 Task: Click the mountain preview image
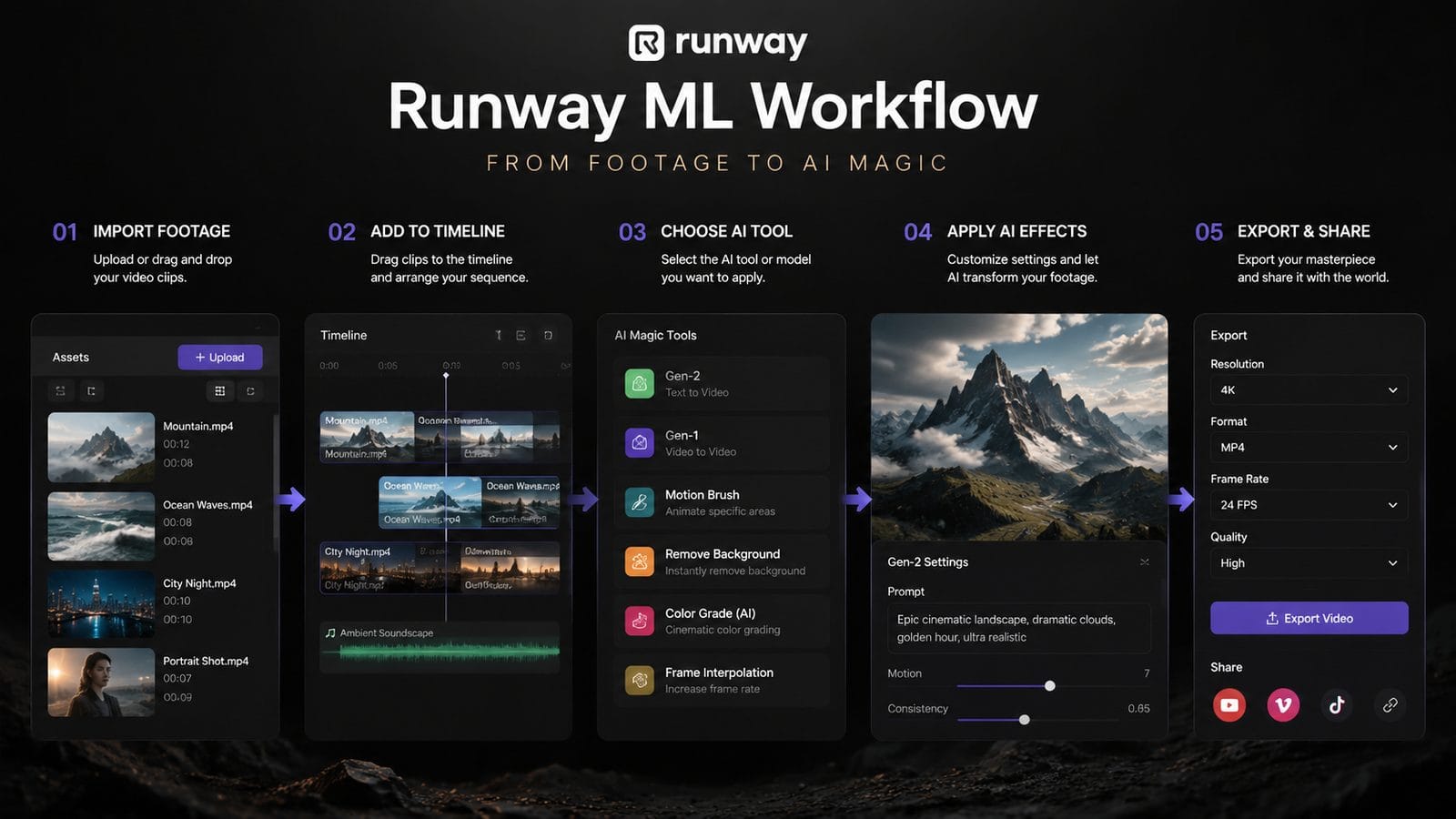coord(1019,428)
